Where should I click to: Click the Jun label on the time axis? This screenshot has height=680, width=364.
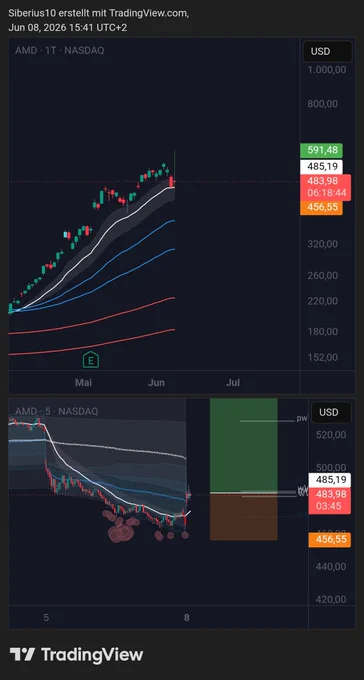(156, 382)
